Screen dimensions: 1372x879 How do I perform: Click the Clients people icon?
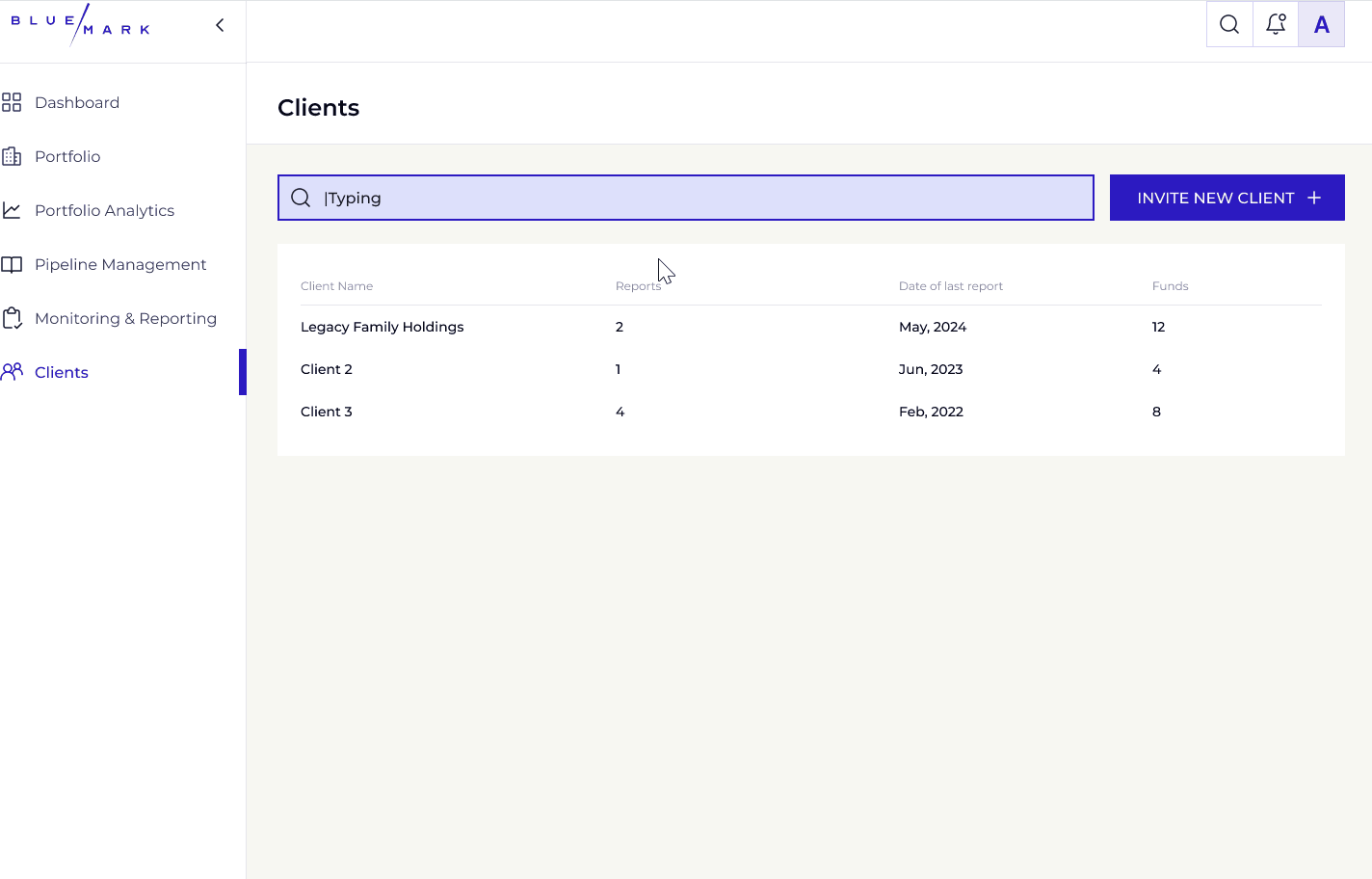pyautogui.click(x=12, y=372)
